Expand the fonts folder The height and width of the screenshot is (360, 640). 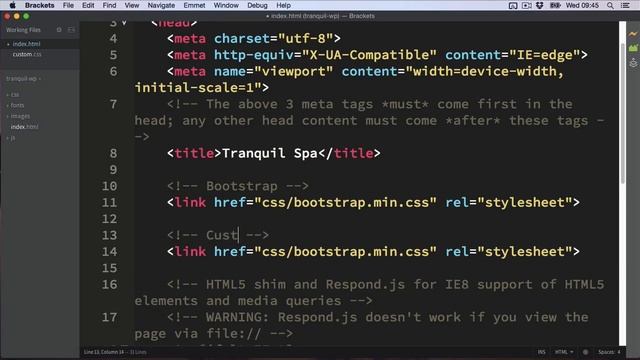pyautogui.click(x=15, y=105)
